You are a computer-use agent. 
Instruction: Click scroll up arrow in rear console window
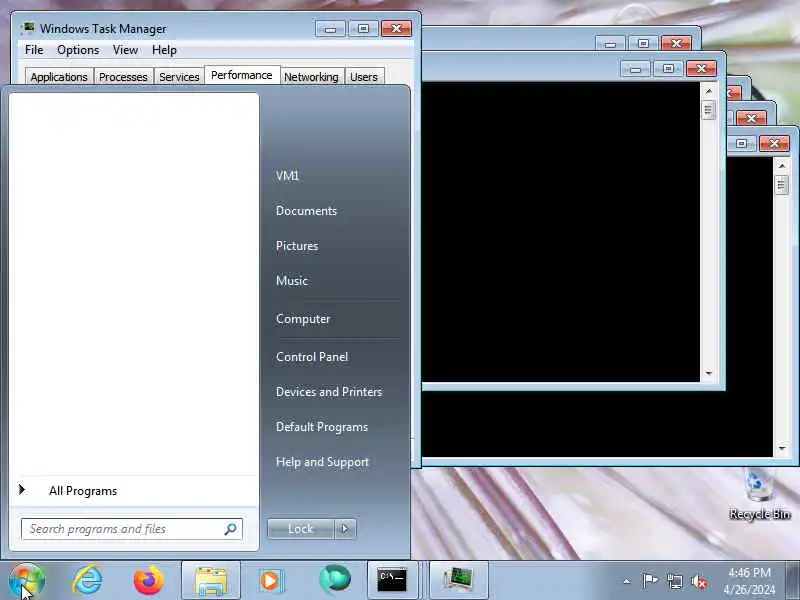[782, 166]
